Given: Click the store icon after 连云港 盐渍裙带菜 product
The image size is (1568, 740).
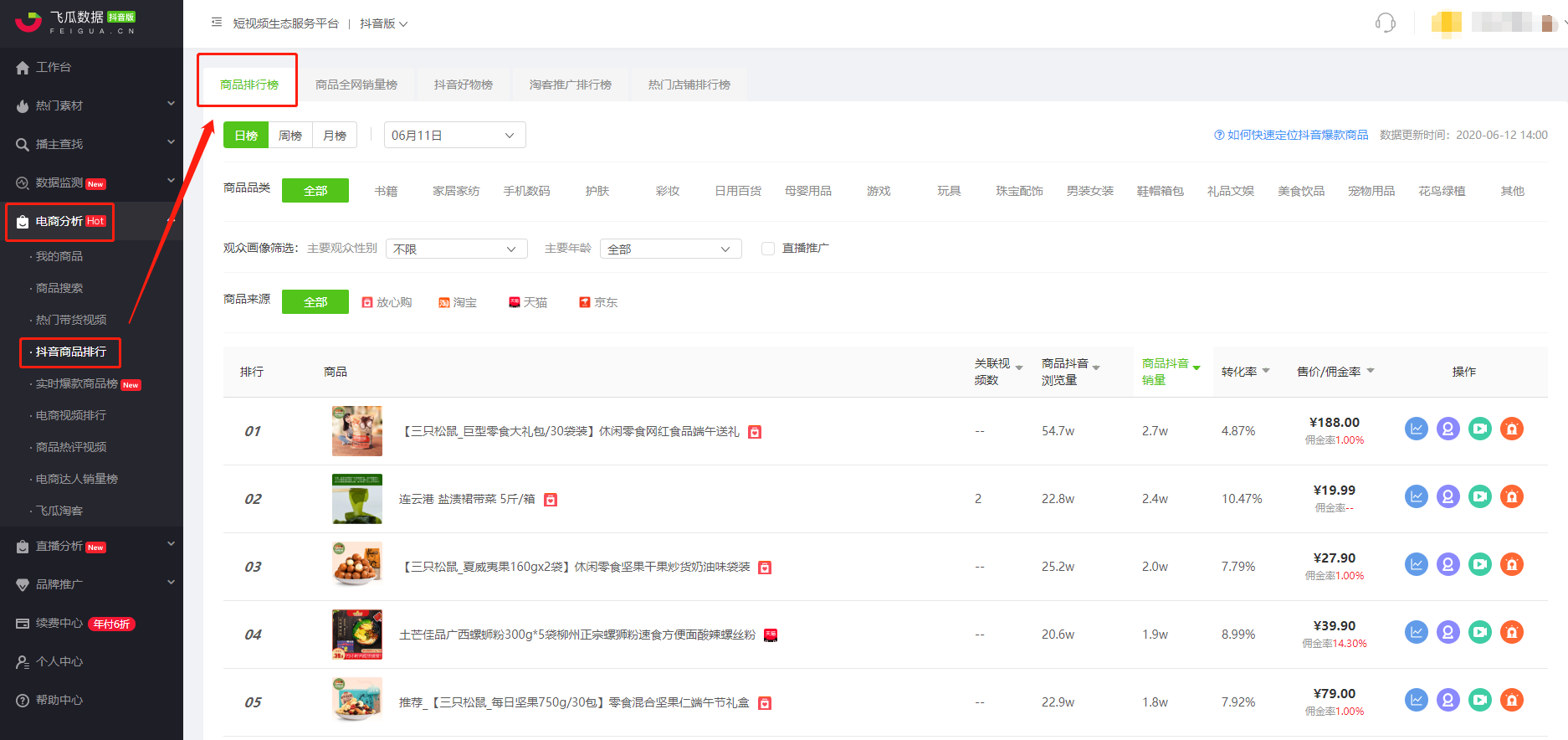Looking at the screenshot, I should pos(551,500).
